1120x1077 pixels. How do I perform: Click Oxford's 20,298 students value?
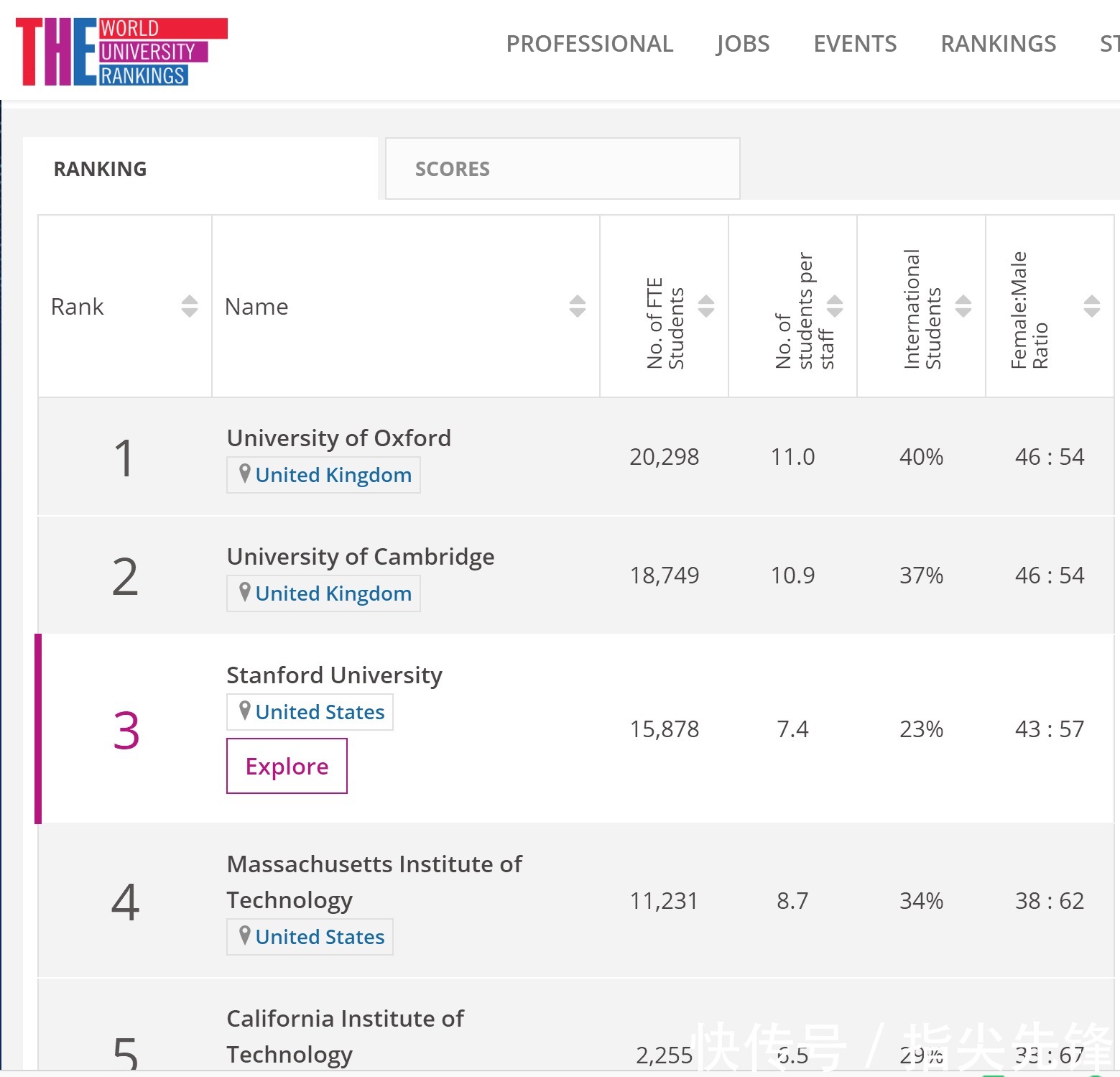pyautogui.click(x=665, y=457)
